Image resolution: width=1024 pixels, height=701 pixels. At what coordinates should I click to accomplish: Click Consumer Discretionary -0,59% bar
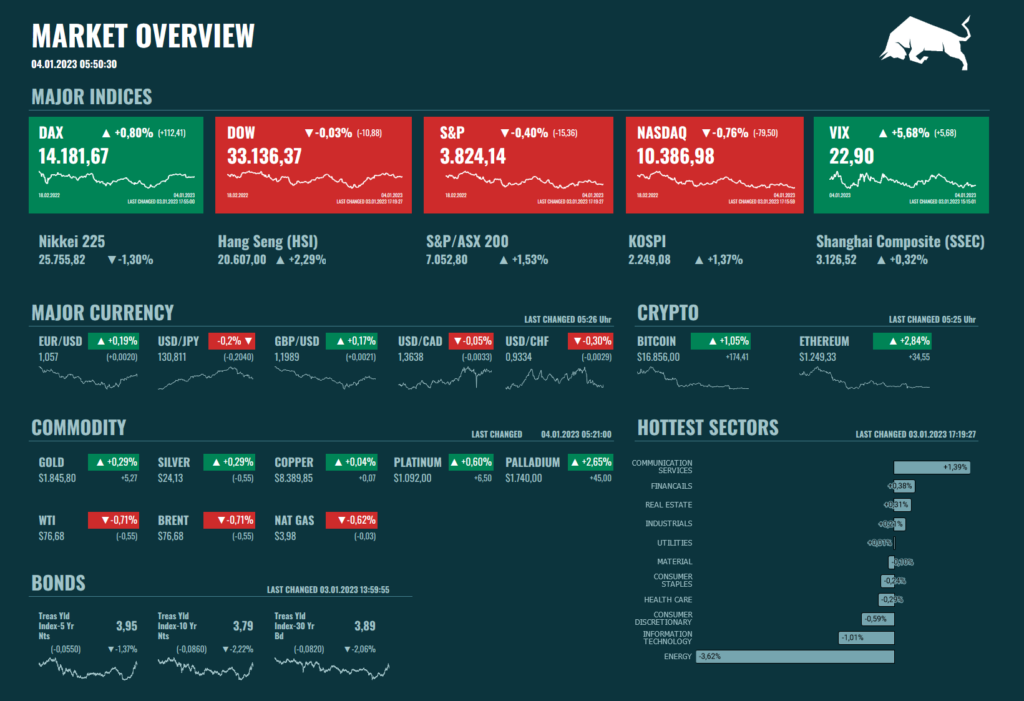click(878, 619)
